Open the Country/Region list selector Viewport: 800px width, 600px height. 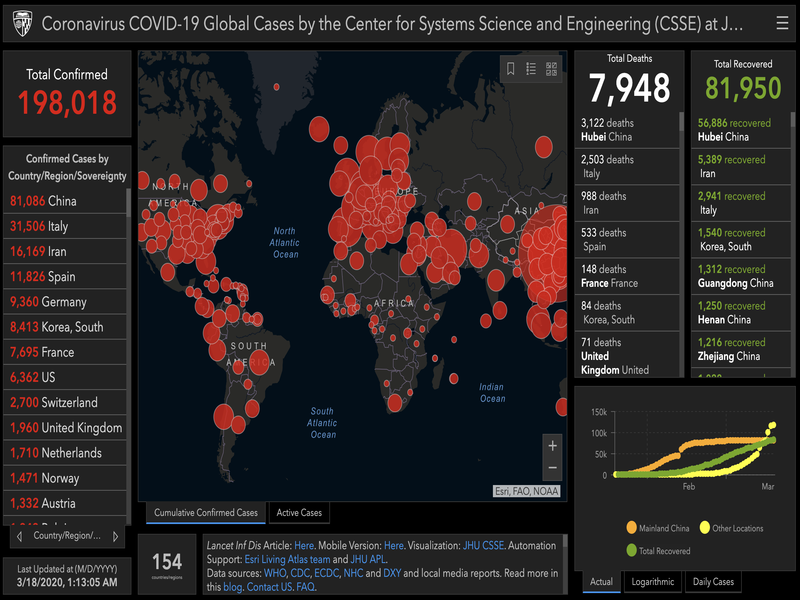(x=67, y=536)
